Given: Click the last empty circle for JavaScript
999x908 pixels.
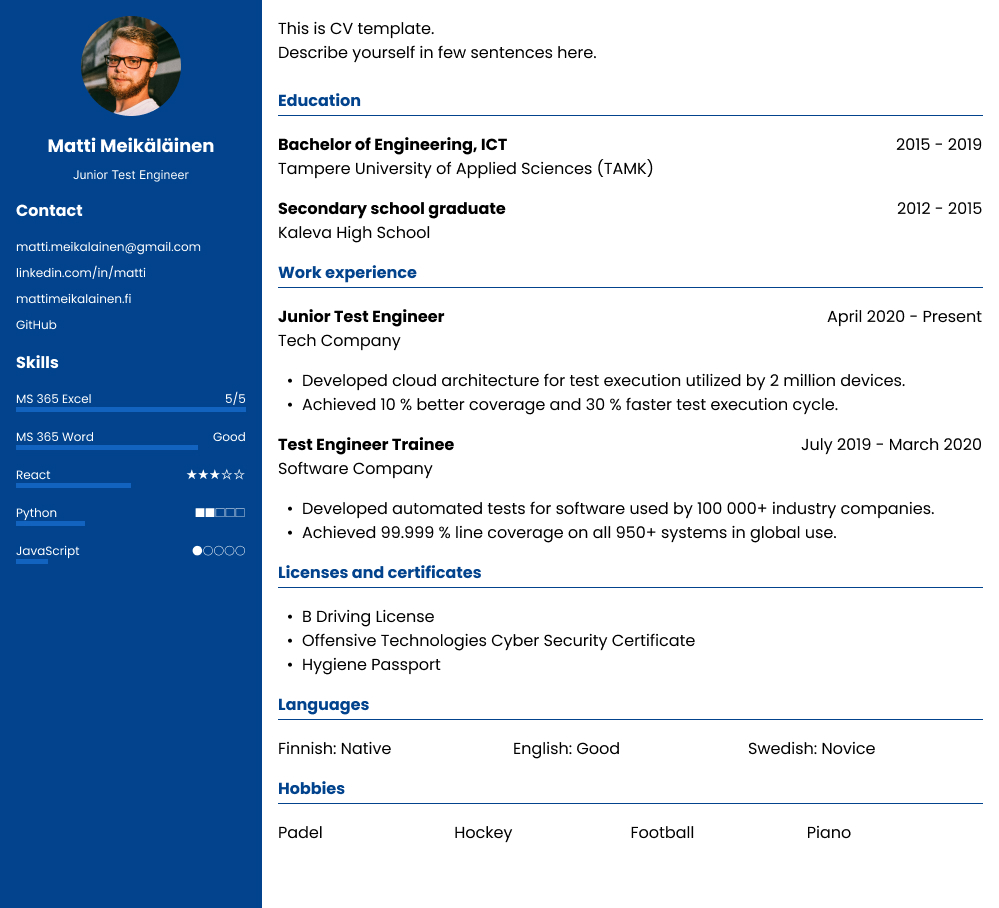Looking at the screenshot, I should (240, 550).
